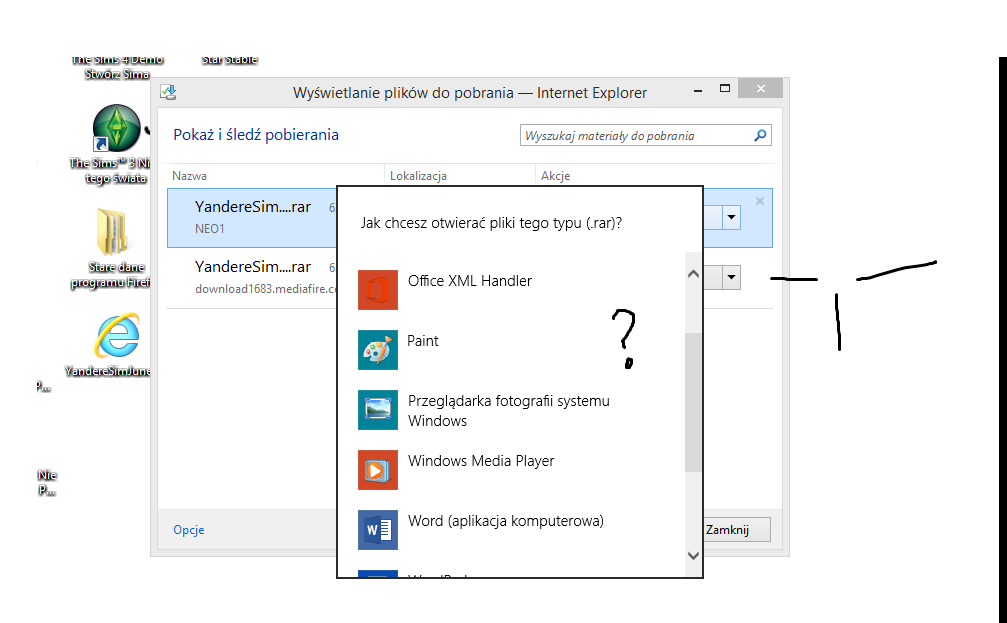This screenshot has width=1007, height=623.
Task: Choose the Word application icon
Action: [x=378, y=530]
